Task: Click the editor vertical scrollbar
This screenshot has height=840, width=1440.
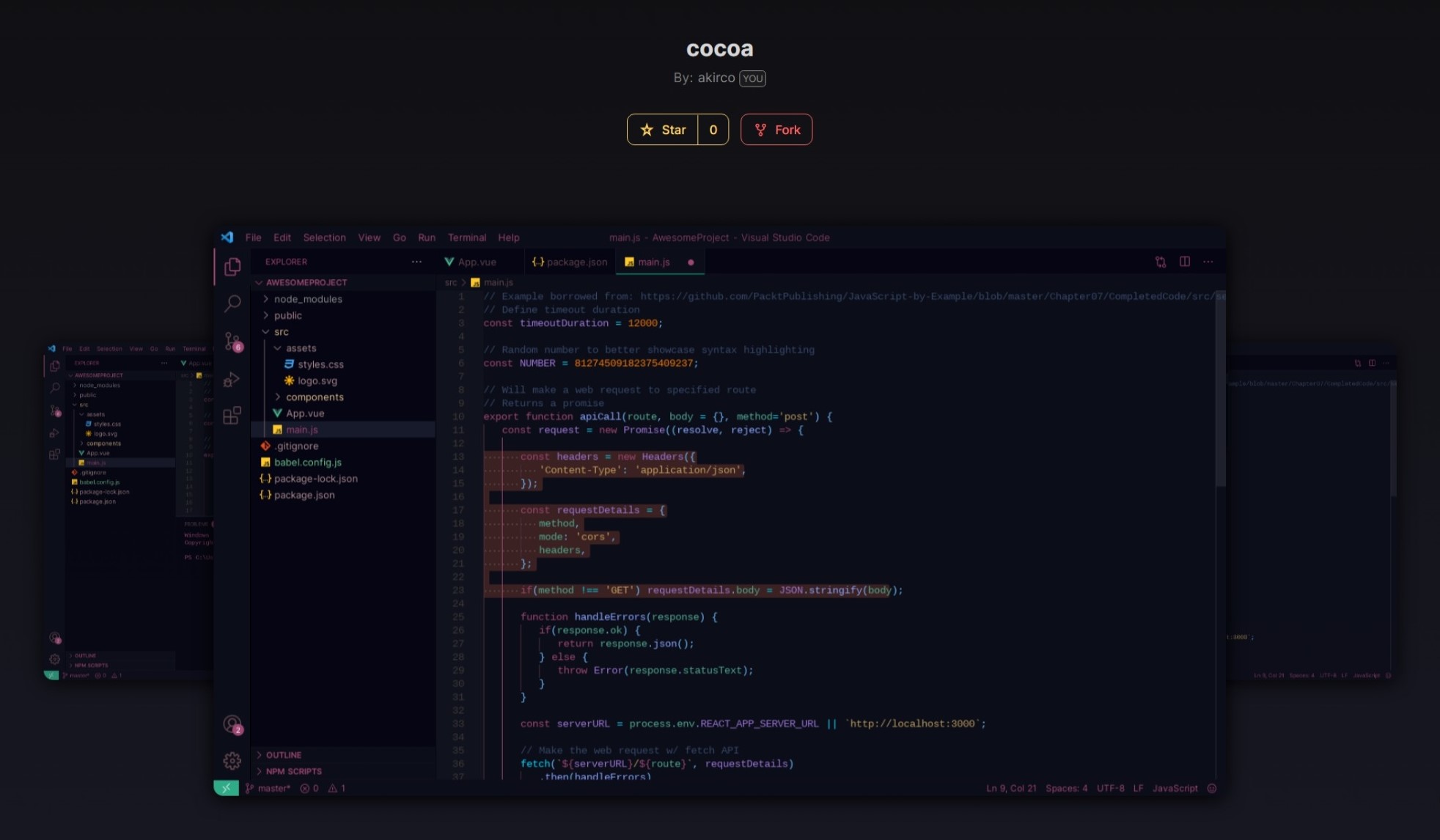Action: (1220, 388)
